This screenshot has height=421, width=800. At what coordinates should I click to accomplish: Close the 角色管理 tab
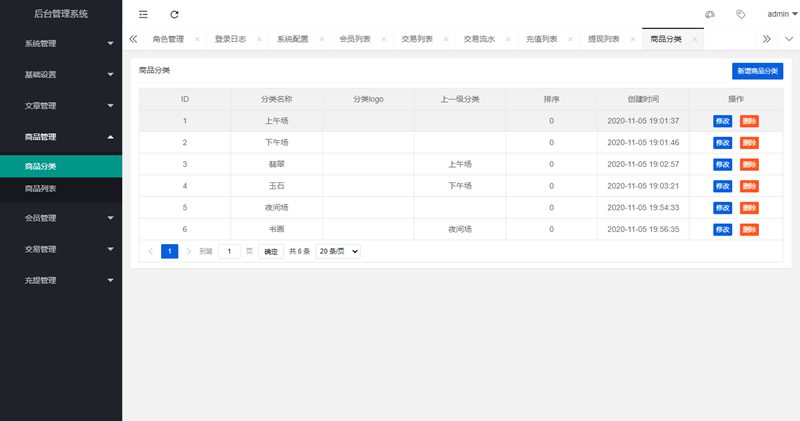[197, 40]
